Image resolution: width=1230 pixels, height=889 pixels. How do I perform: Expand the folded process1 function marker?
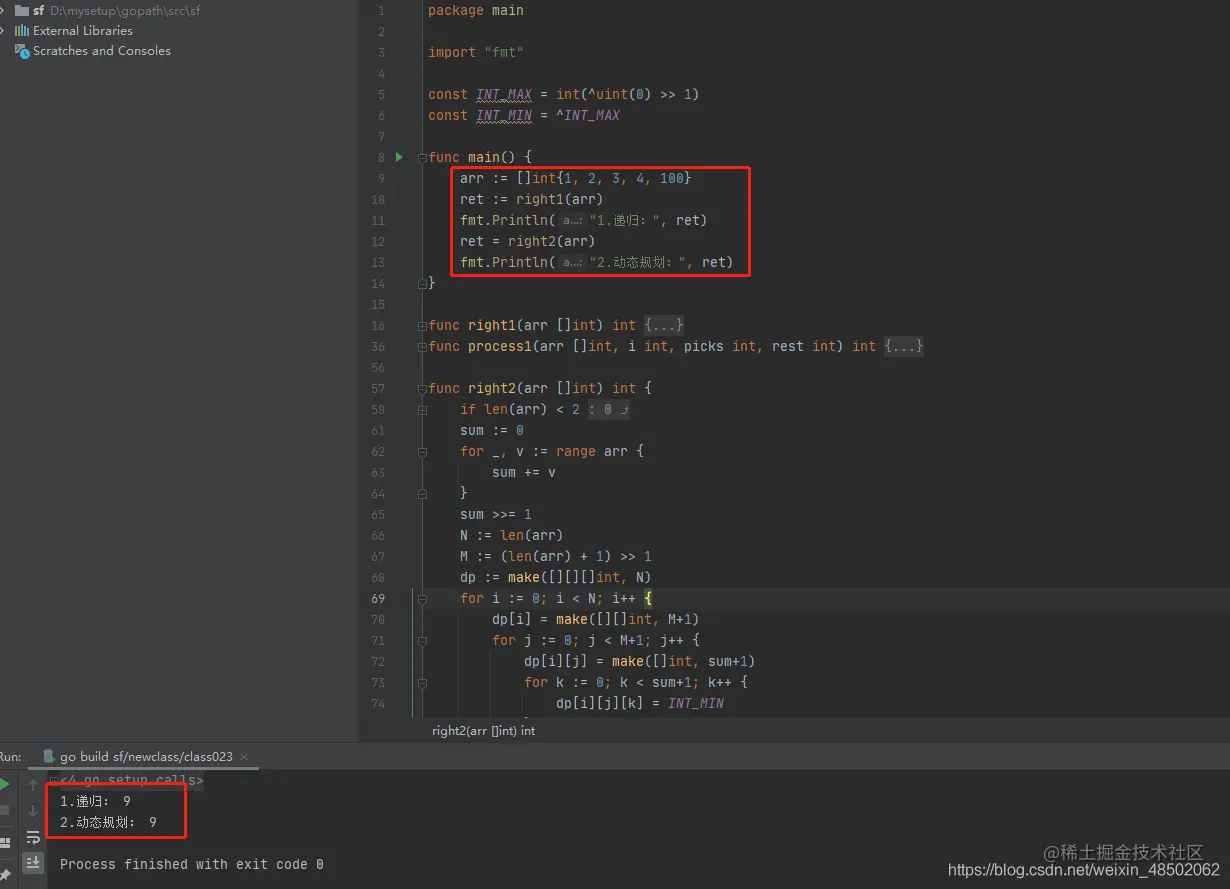(423, 346)
